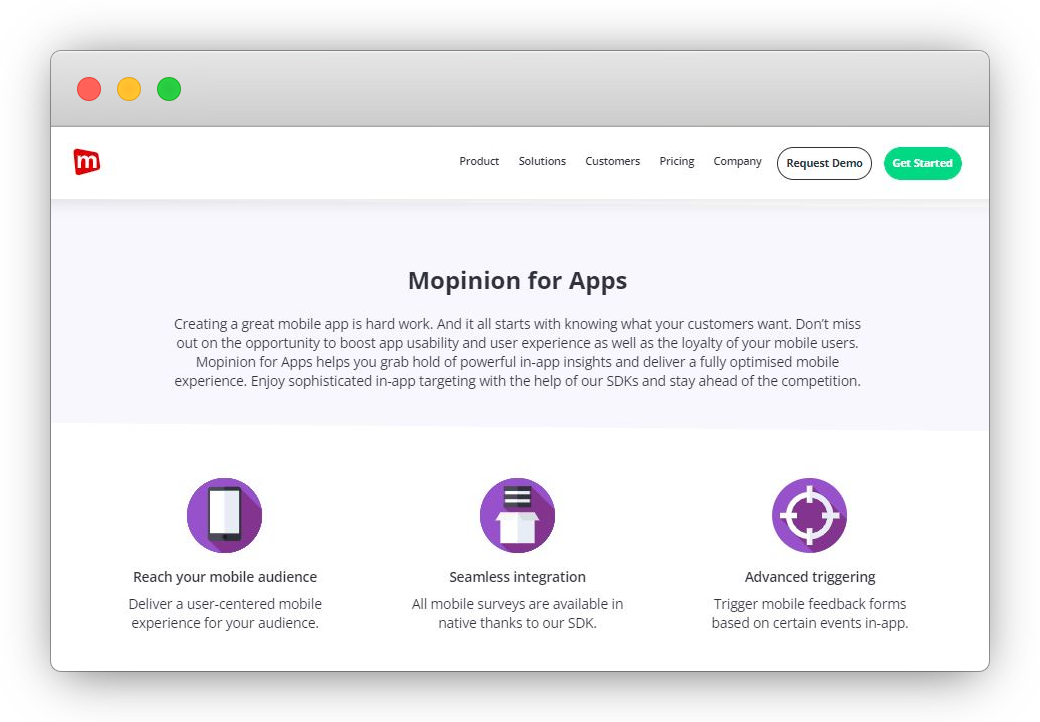The width and height of the screenshot is (1040, 722).
Task: Click the 'Creating a great mobile app' paragraph
Action: 517,352
